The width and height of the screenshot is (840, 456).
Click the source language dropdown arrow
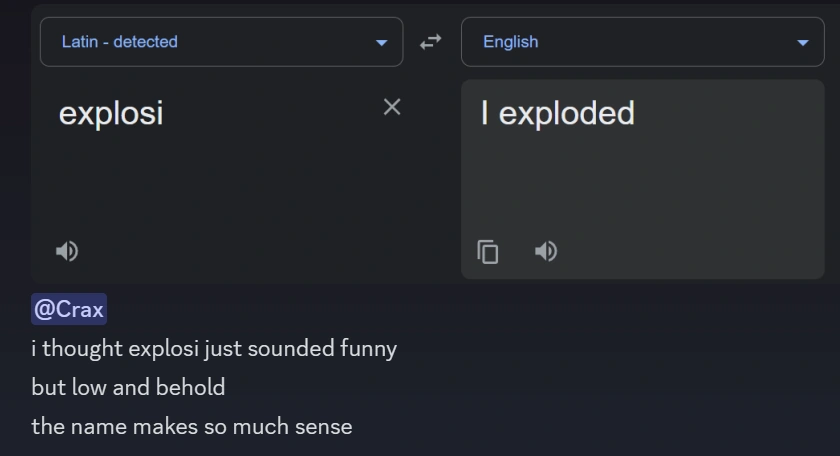click(381, 43)
